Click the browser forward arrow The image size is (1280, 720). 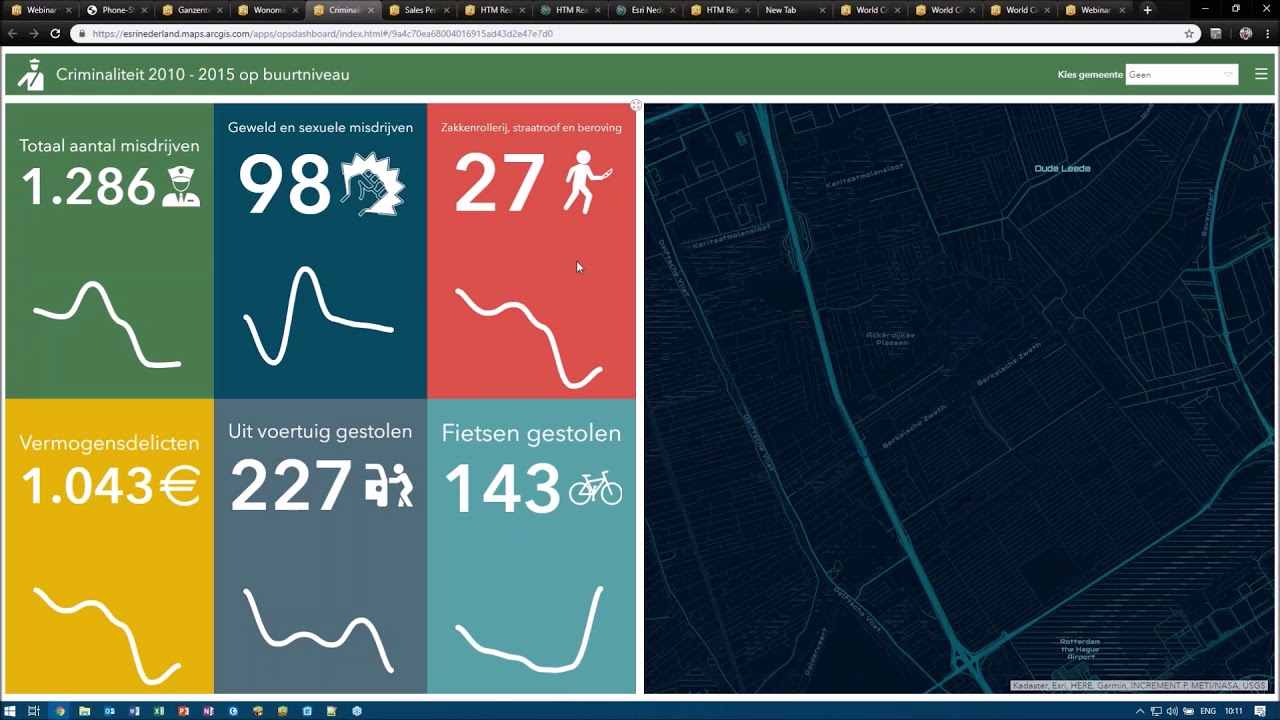click(x=33, y=33)
